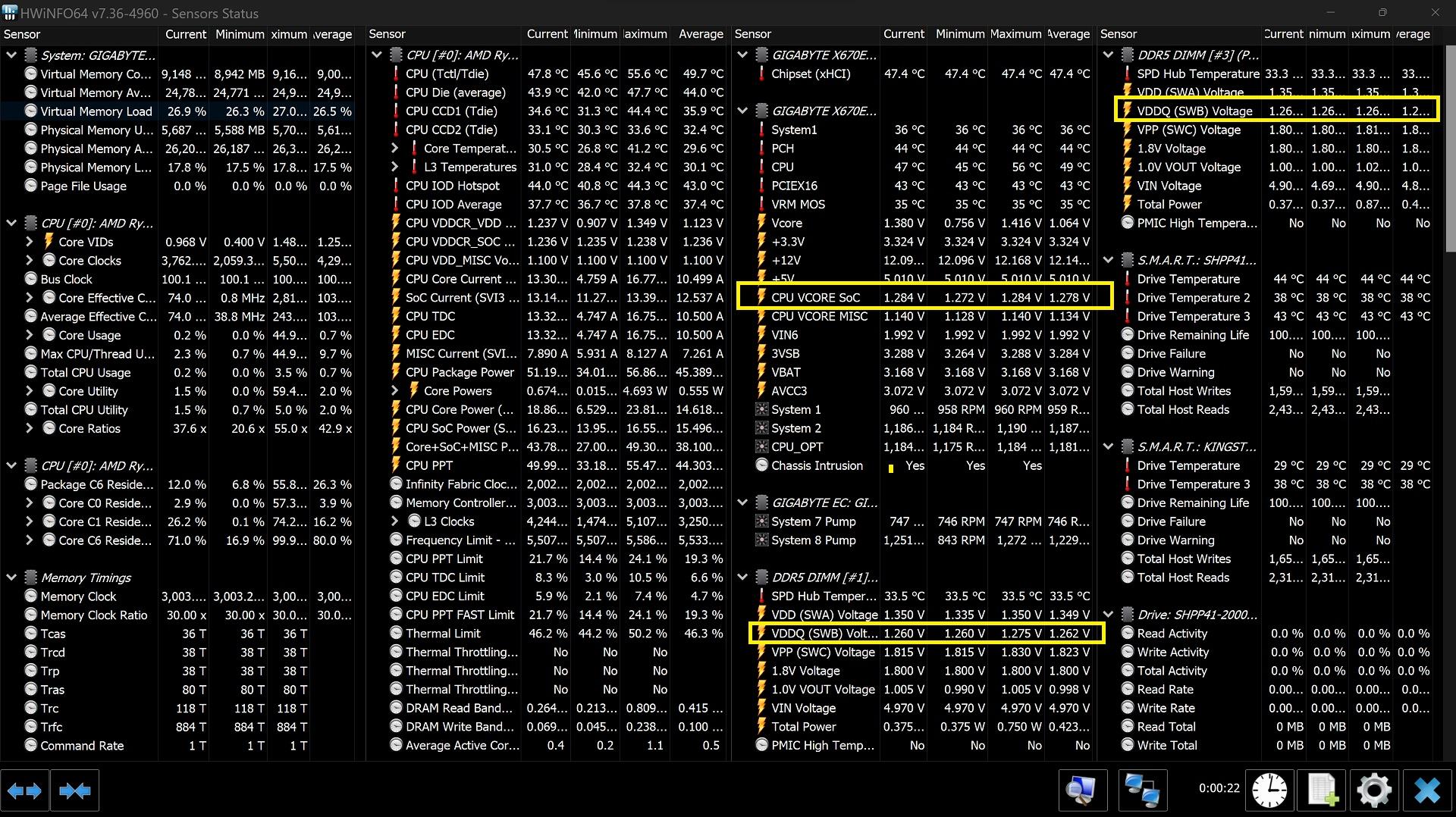Reset the elapsed time clock icon
1456x817 pixels.
point(1269,790)
